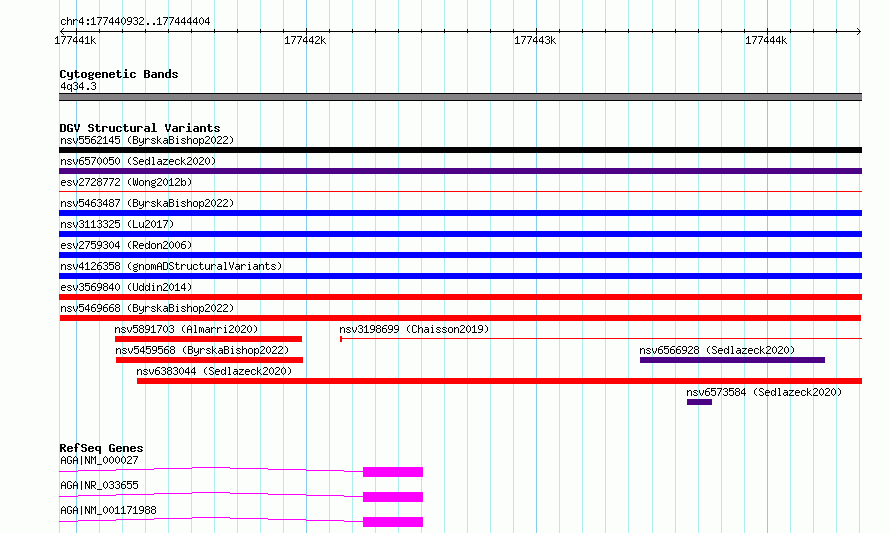Screen dimensions: 890x533
Task: Select the red nsv5459568 variant bar
Action: [x=209, y=360]
